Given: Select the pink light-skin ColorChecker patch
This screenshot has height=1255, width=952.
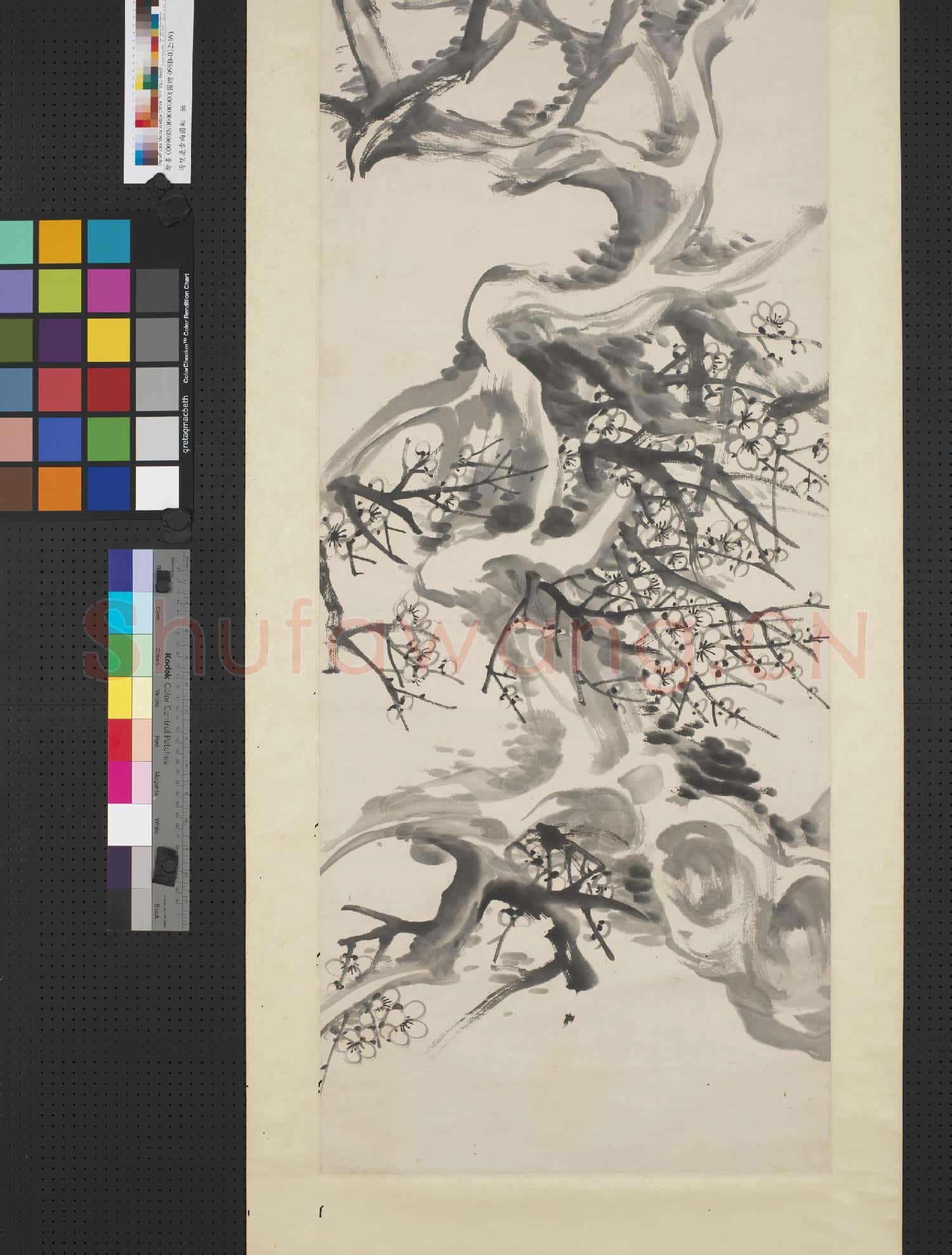Looking at the screenshot, I should [x=15, y=439].
